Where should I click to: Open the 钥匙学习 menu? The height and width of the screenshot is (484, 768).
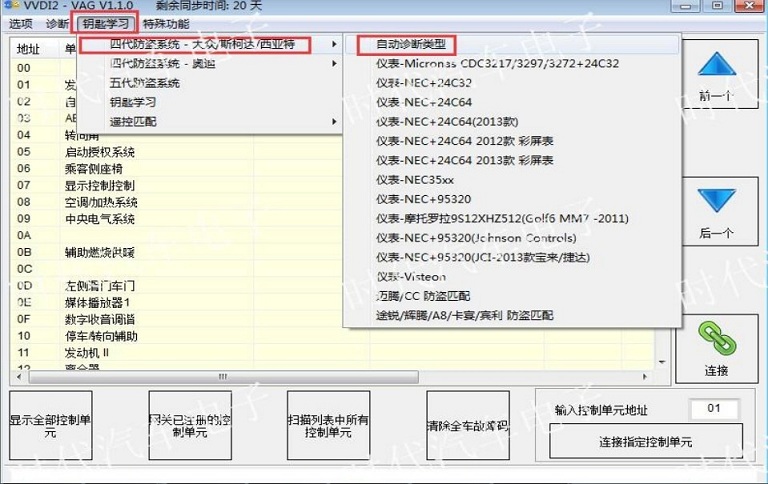pyautogui.click(x=104, y=23)
